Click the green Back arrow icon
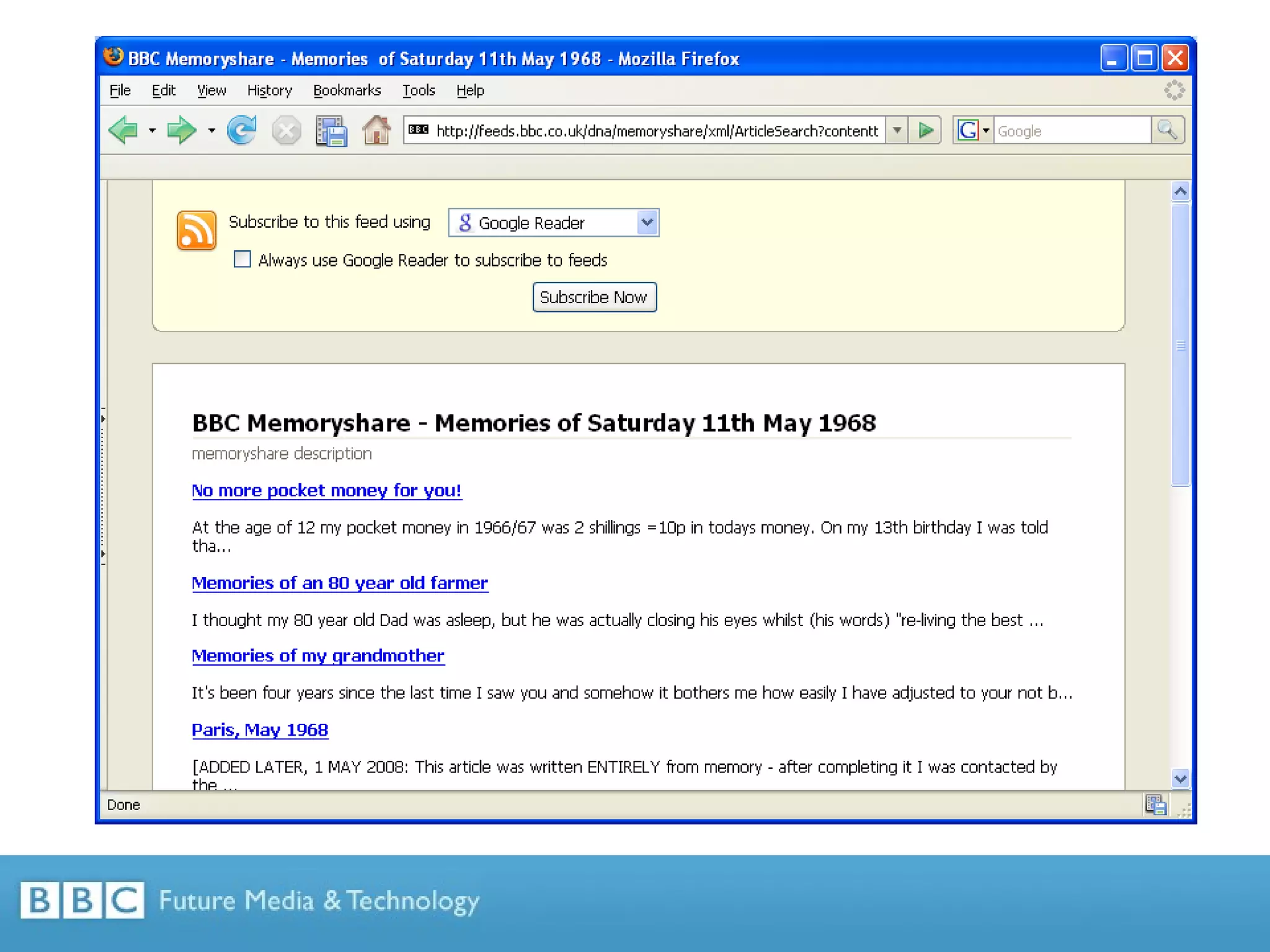Screen dimensions: 1270x952 (123, 131)
